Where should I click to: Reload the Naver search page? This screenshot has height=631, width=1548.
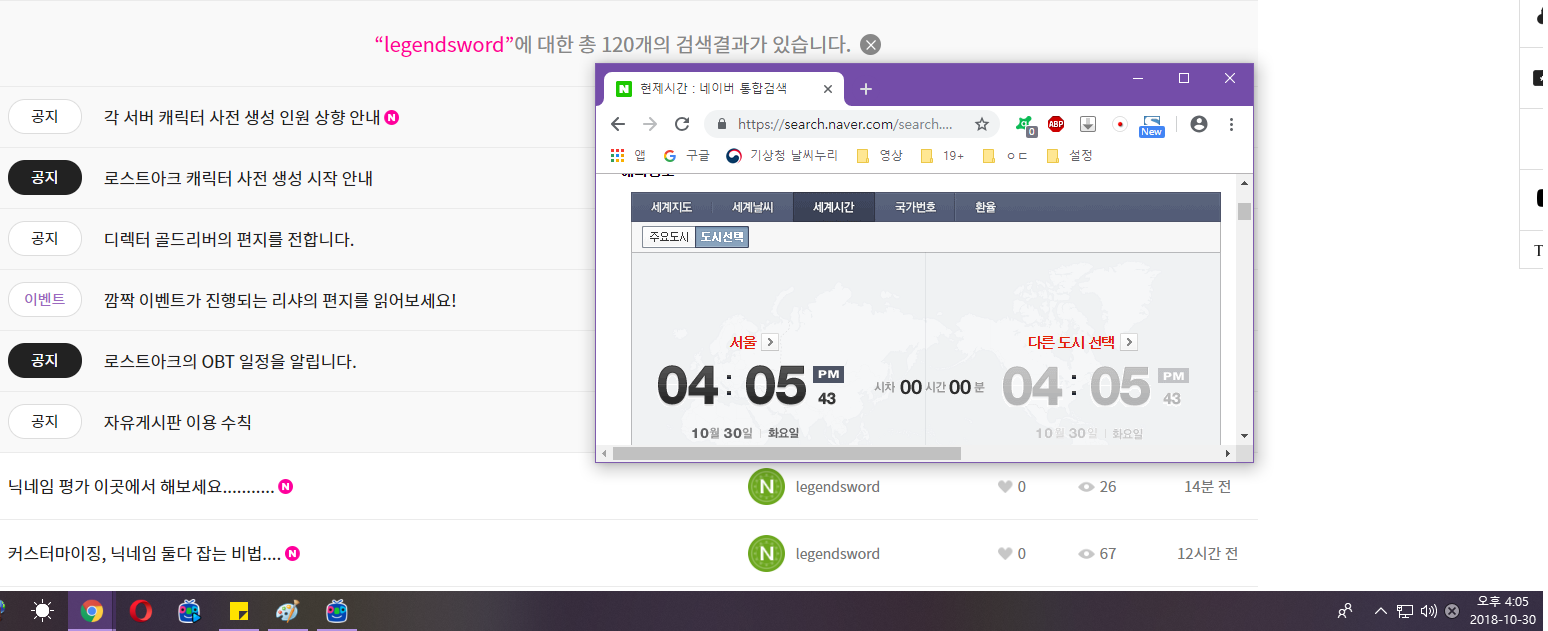[682, 124]
